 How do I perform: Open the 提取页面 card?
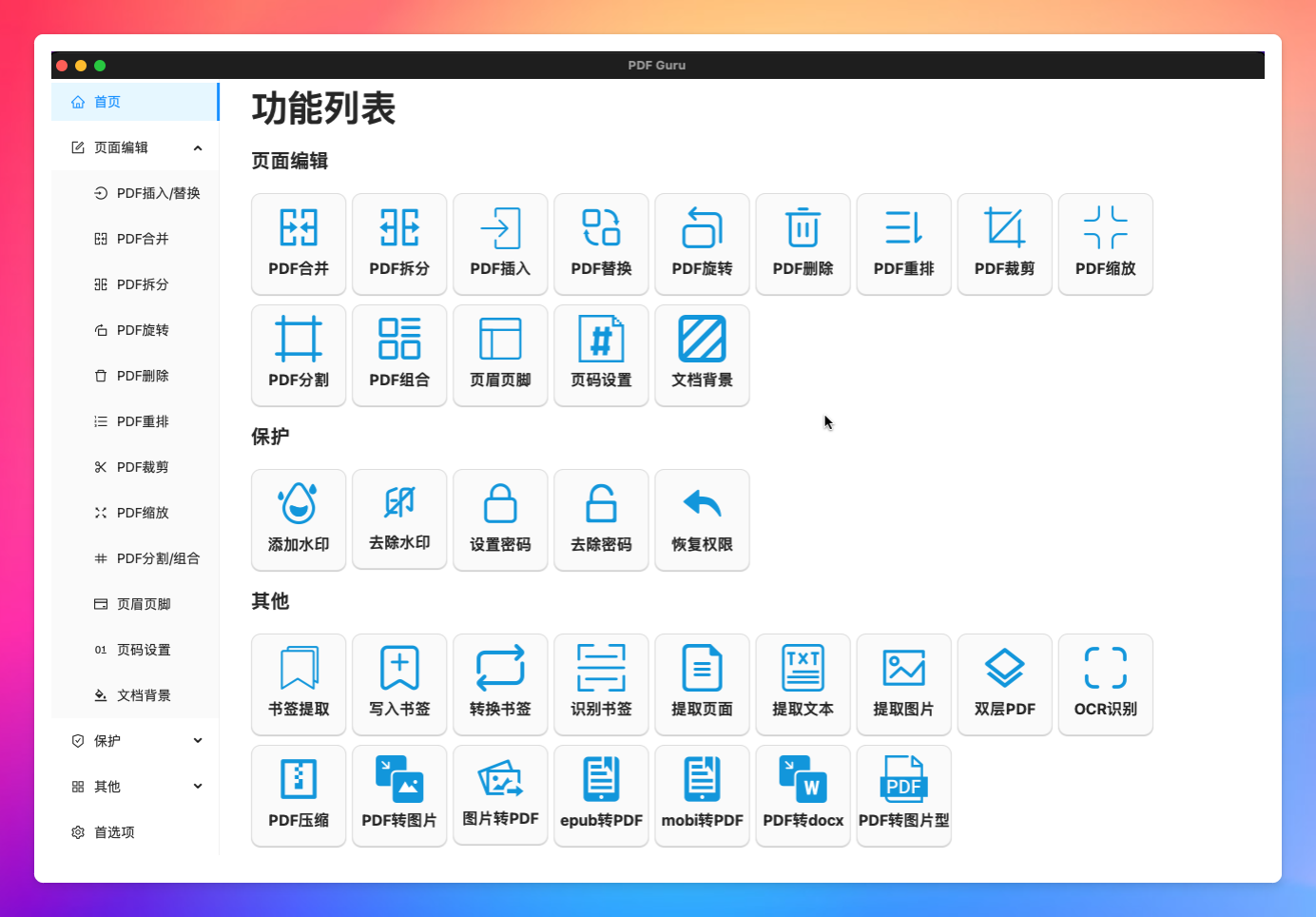tap(702, 685)
